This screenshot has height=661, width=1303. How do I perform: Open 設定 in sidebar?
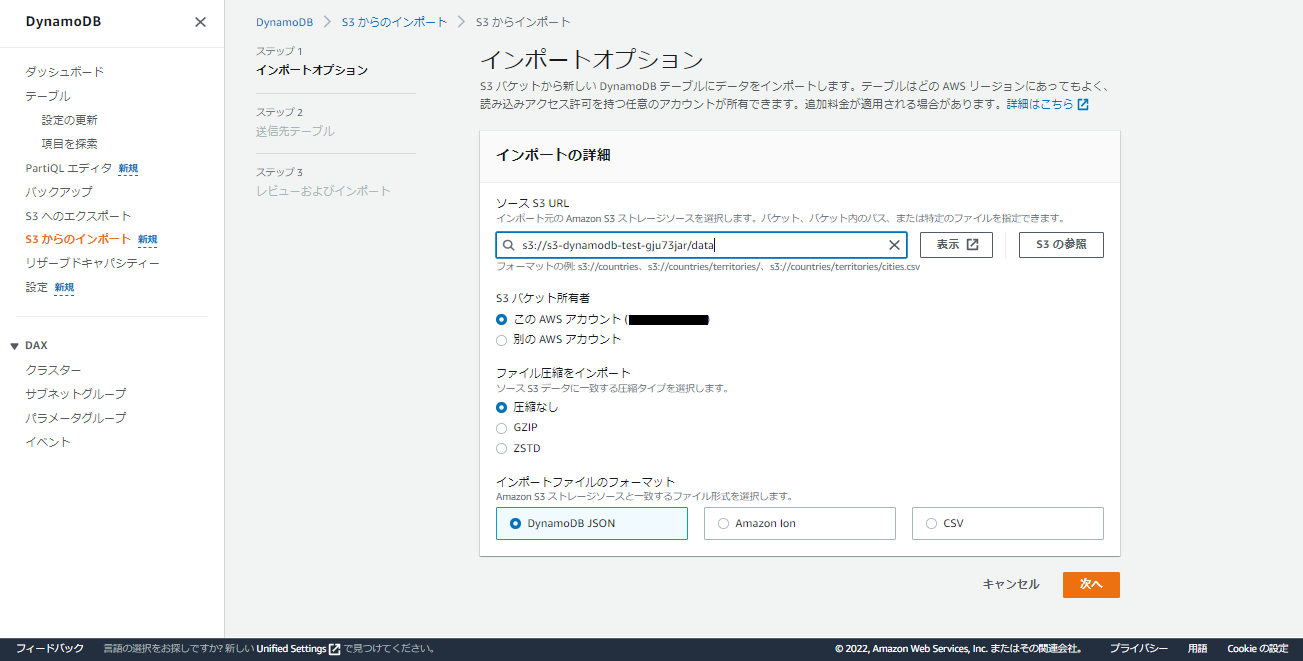tap(37, 287)
